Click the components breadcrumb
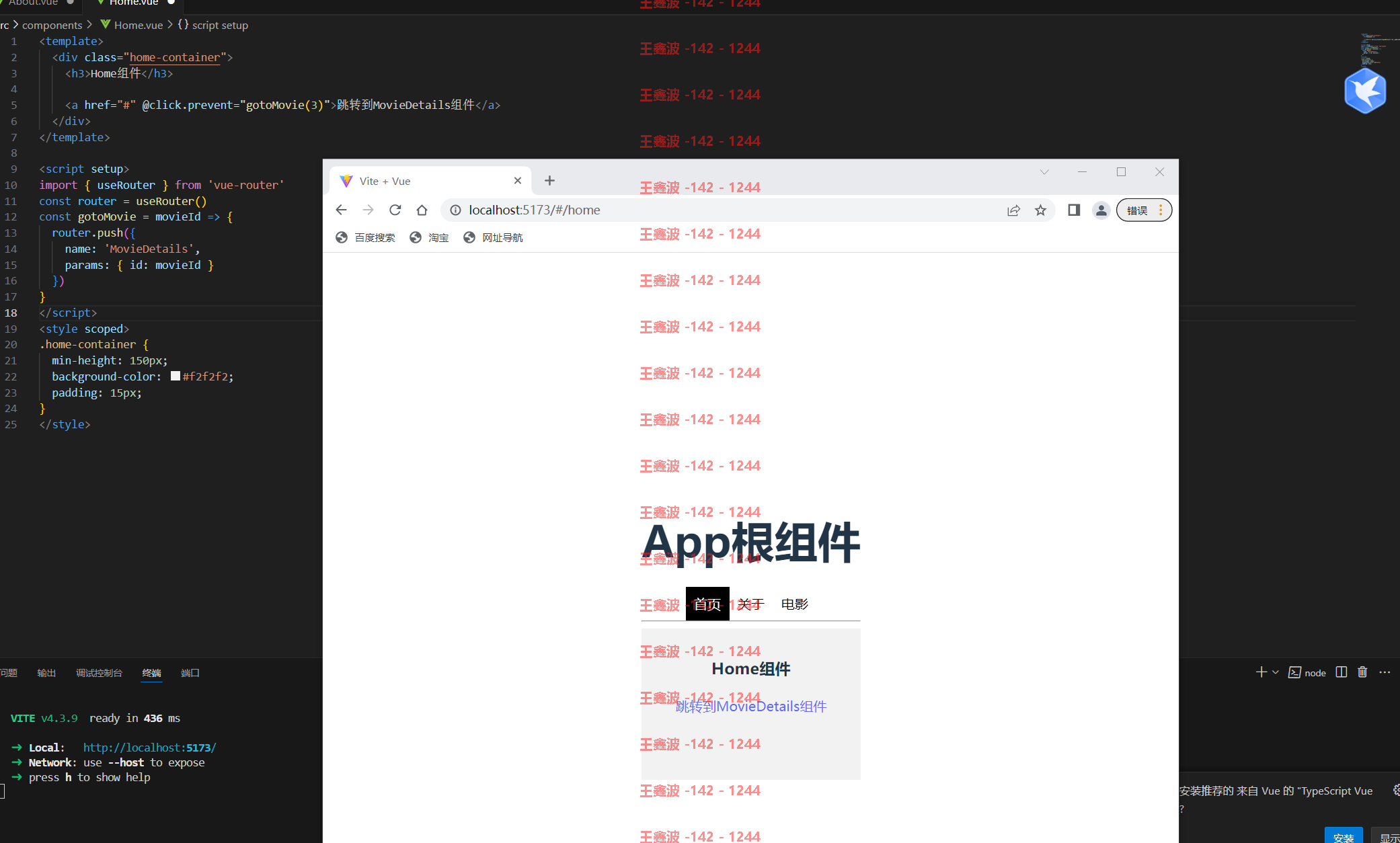Screen dimensions: 1400x843 [52, 25]
